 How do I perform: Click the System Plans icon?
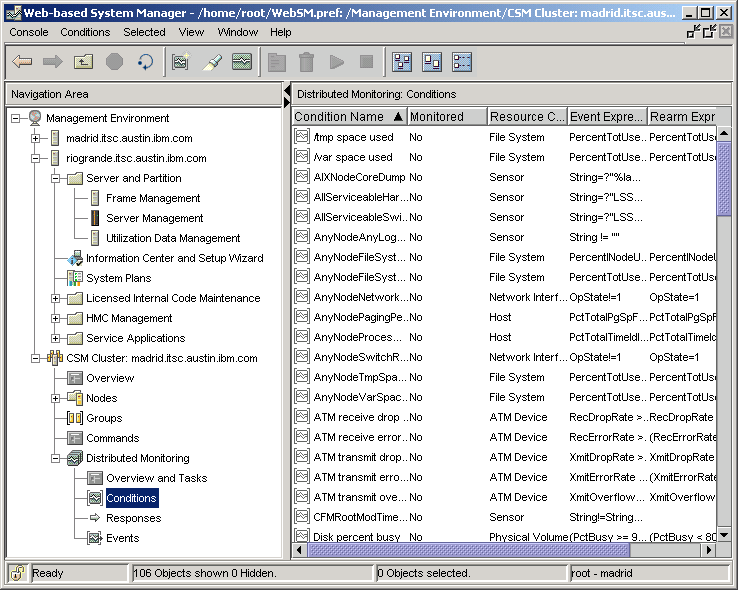[75, 278]
